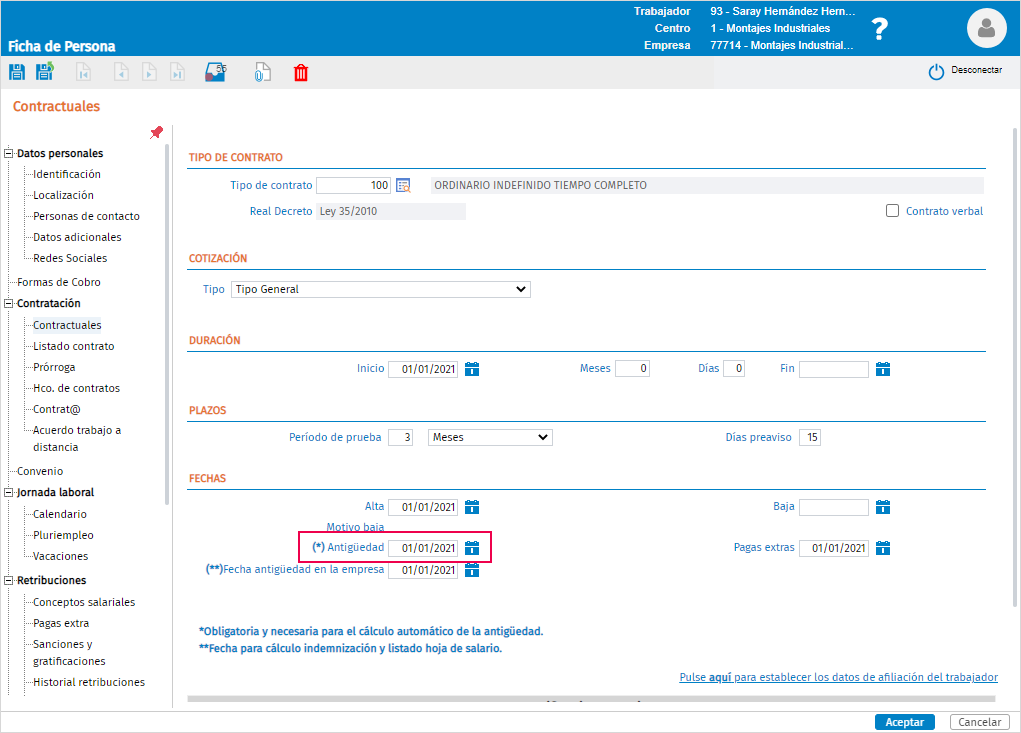1021x733 pixels.
Task: Jump to the last record arrow icon
Action: tap(177, 72)
